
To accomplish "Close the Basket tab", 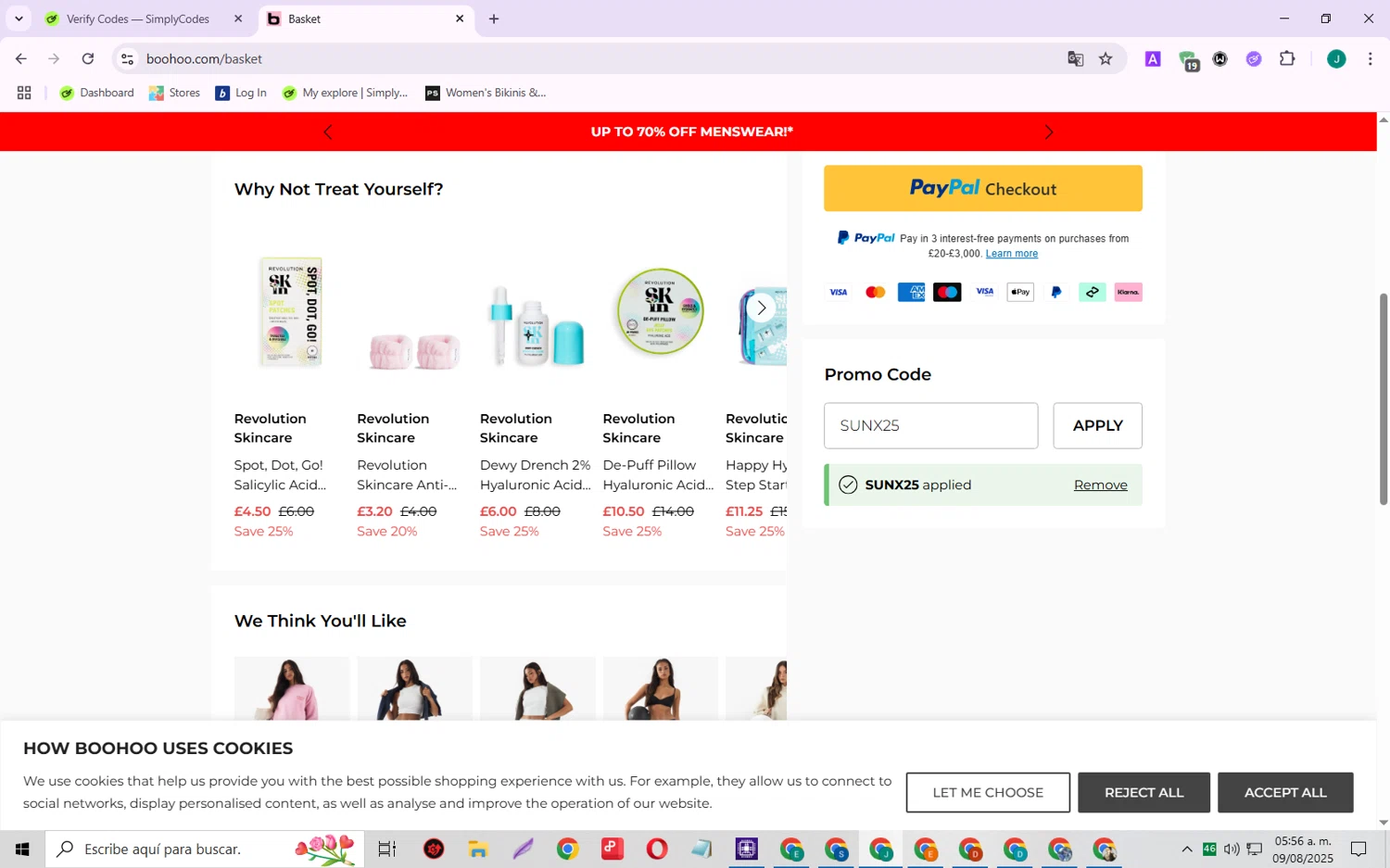I will [460, 19].
